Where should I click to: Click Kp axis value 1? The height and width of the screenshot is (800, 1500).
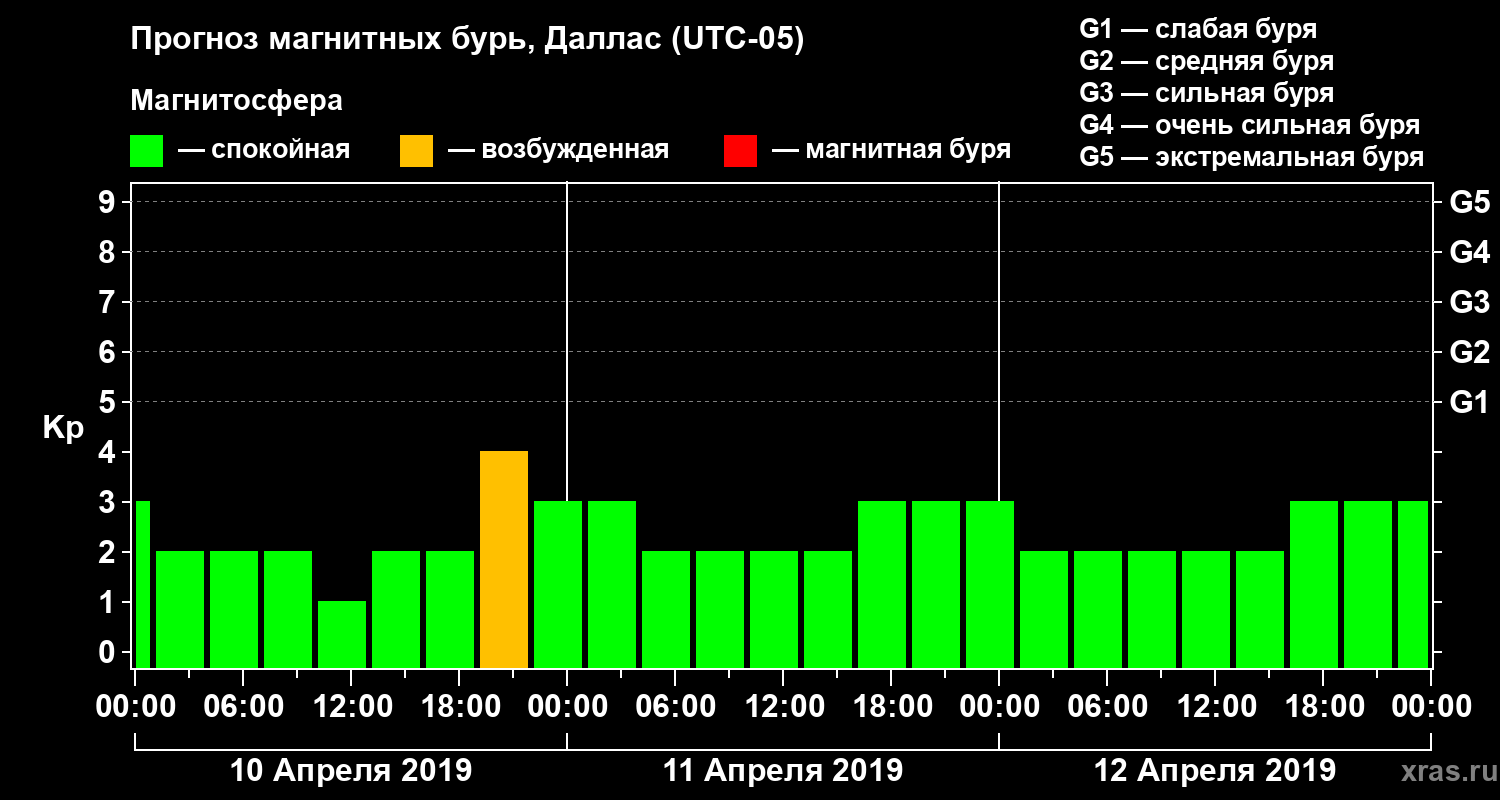point(109,602)
